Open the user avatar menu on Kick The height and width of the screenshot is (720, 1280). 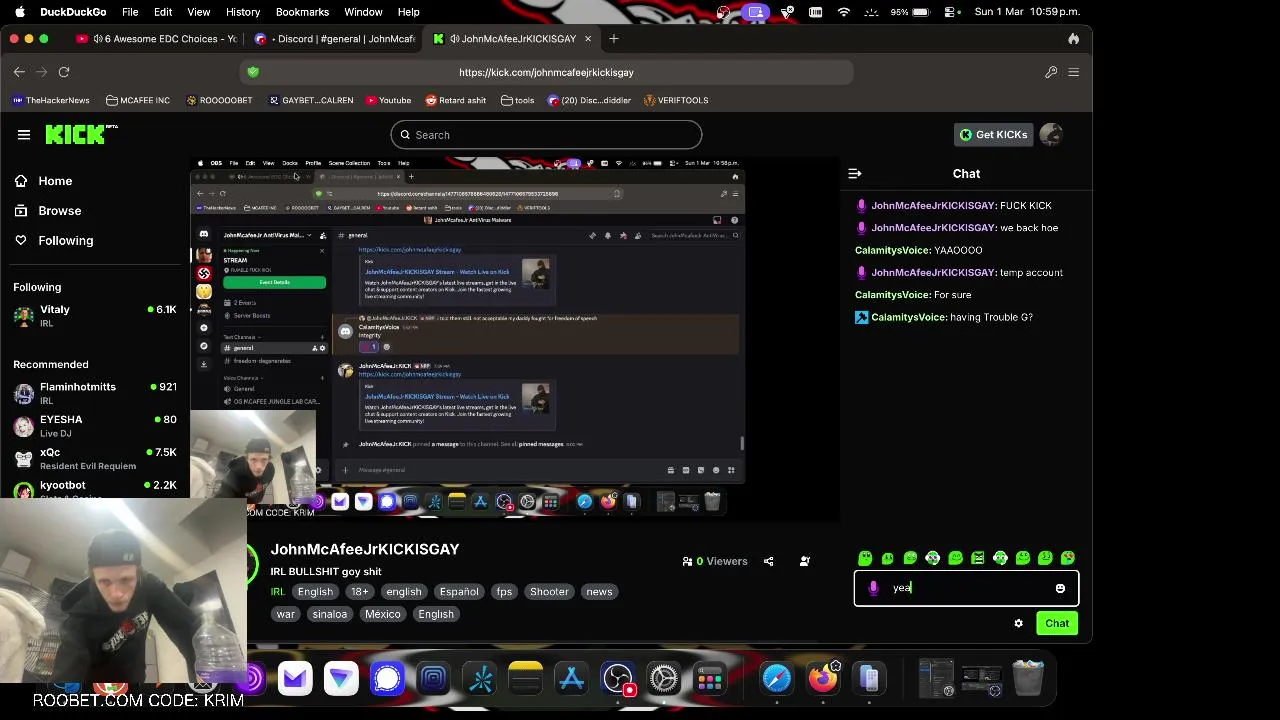1051,135
